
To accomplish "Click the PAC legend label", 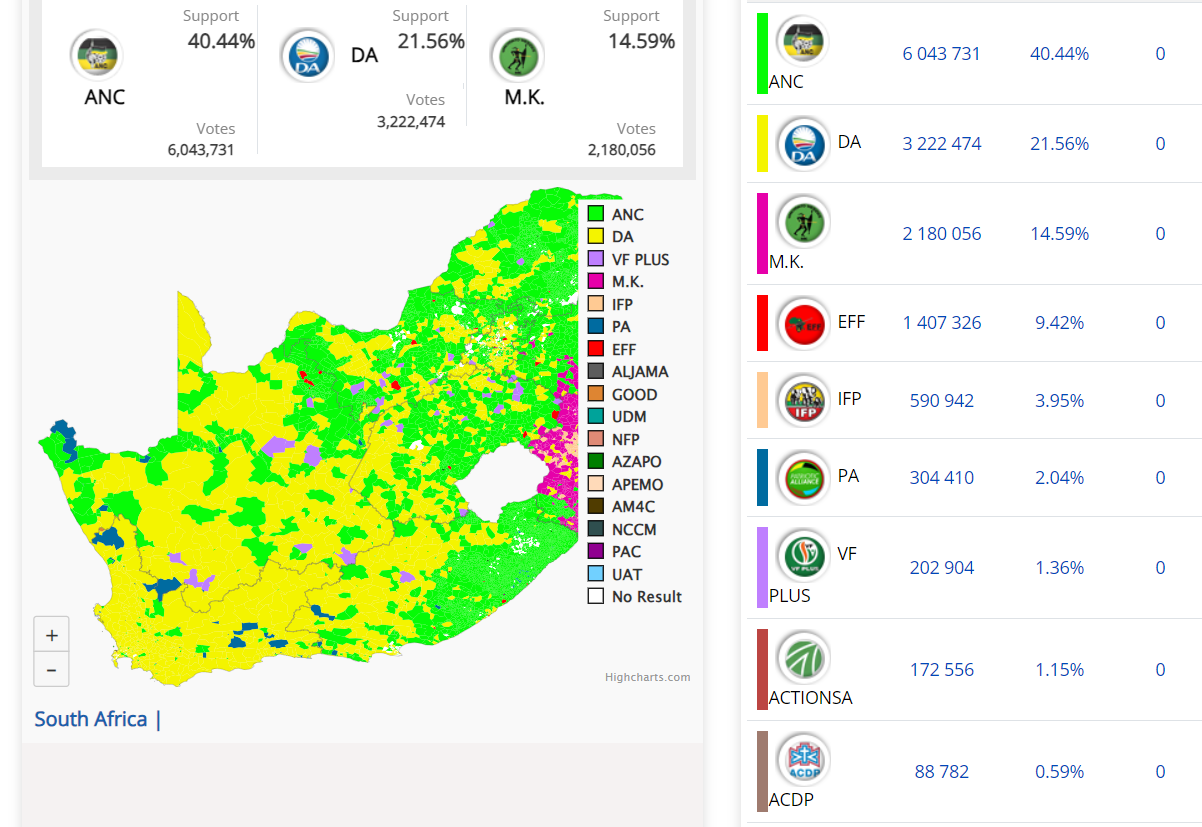I will (627, 551).
